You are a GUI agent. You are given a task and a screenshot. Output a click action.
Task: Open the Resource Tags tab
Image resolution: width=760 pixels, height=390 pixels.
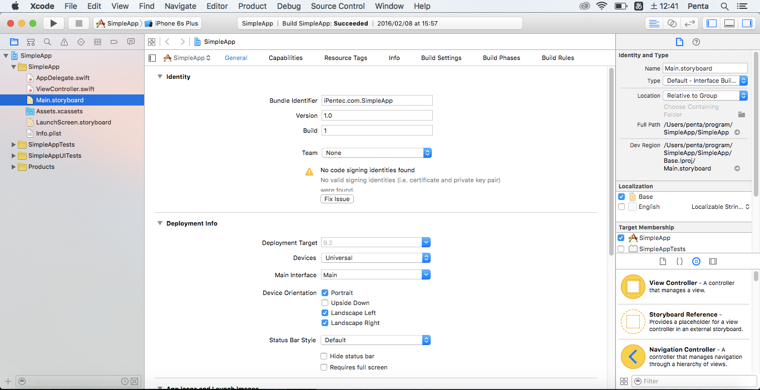coord(346,58)
